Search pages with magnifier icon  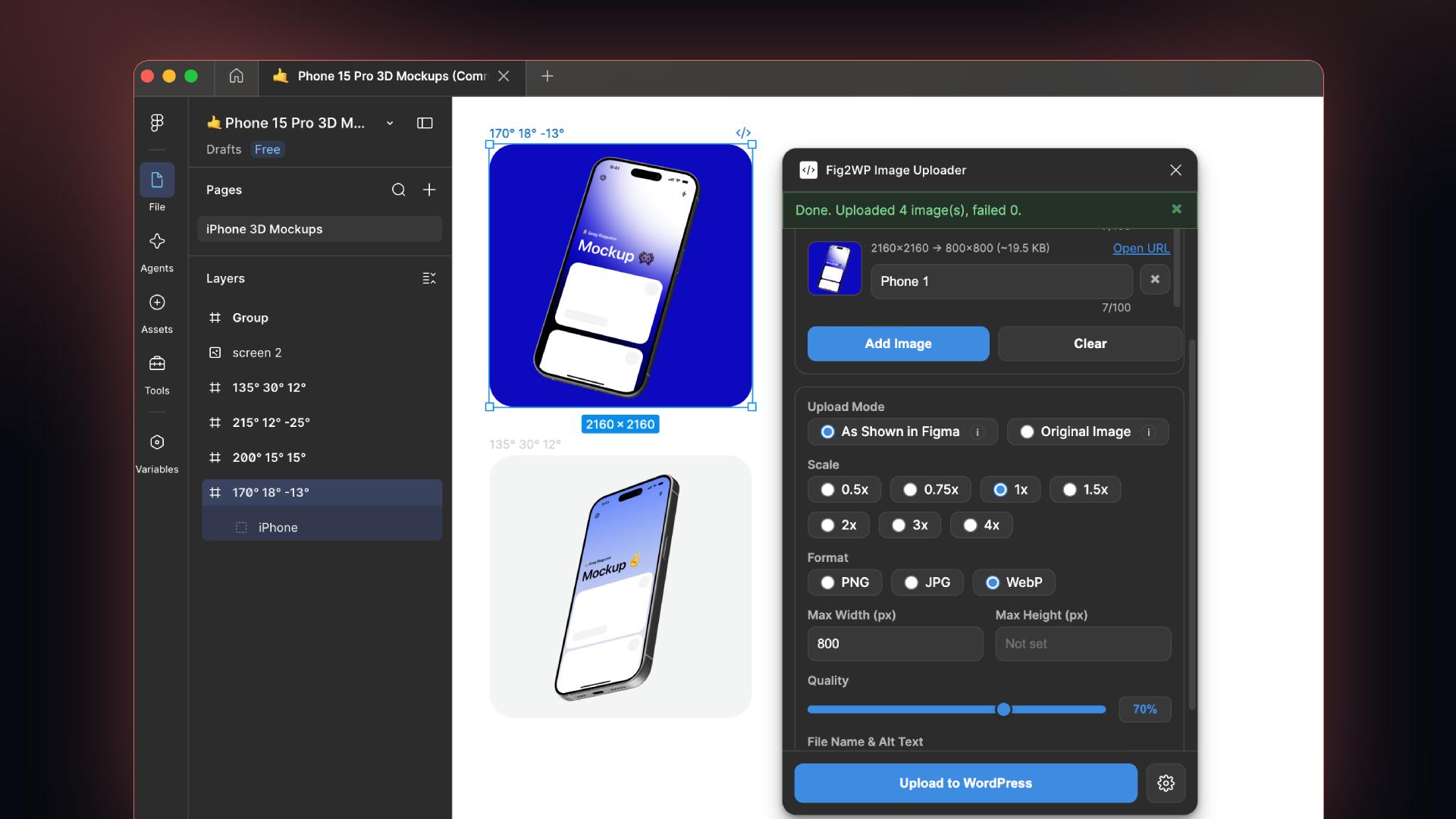(x=398, y=190)
